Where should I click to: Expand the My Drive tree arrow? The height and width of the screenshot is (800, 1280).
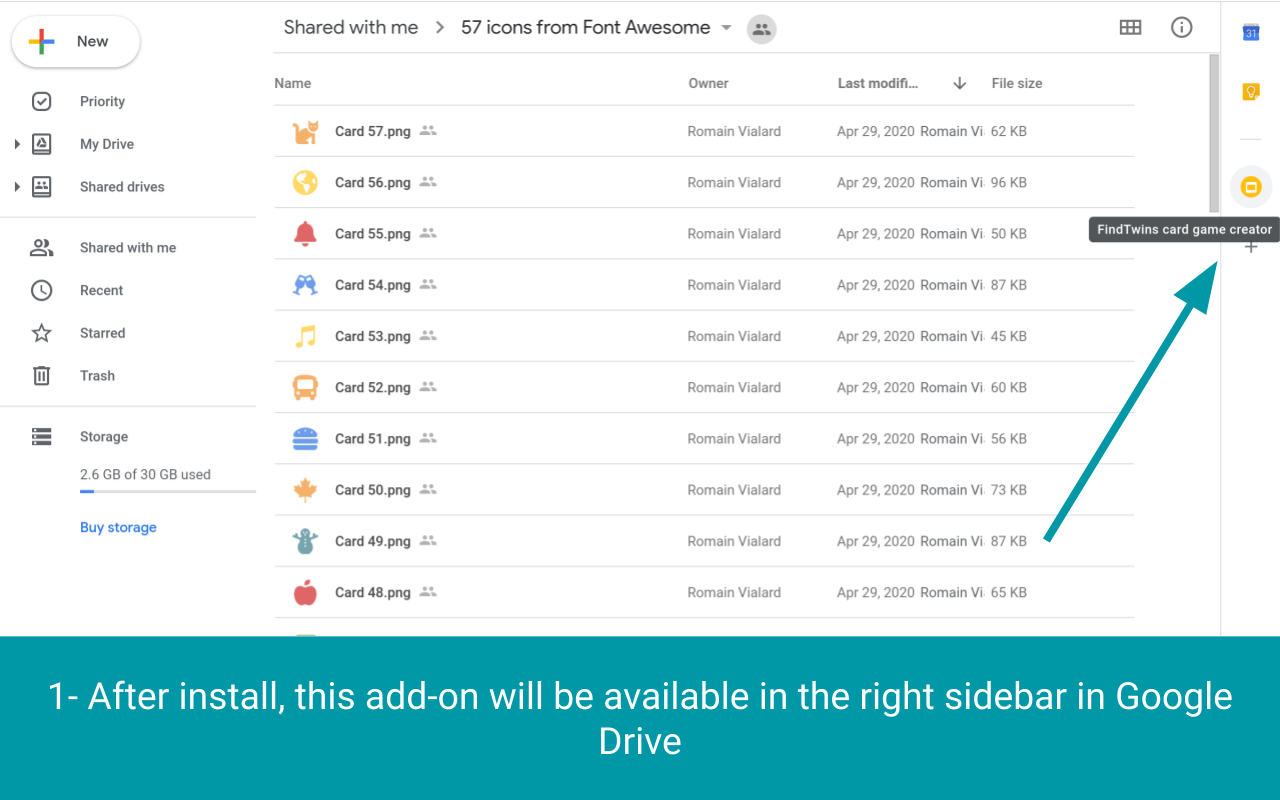17,144
